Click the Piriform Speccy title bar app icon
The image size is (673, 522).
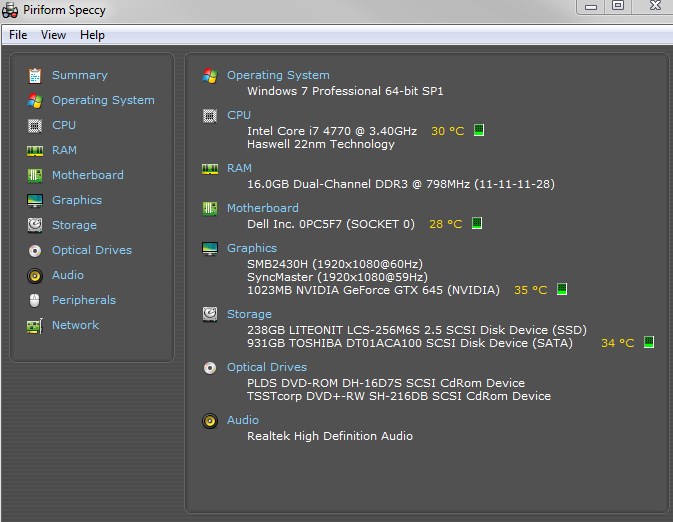(x=10, y=10)
